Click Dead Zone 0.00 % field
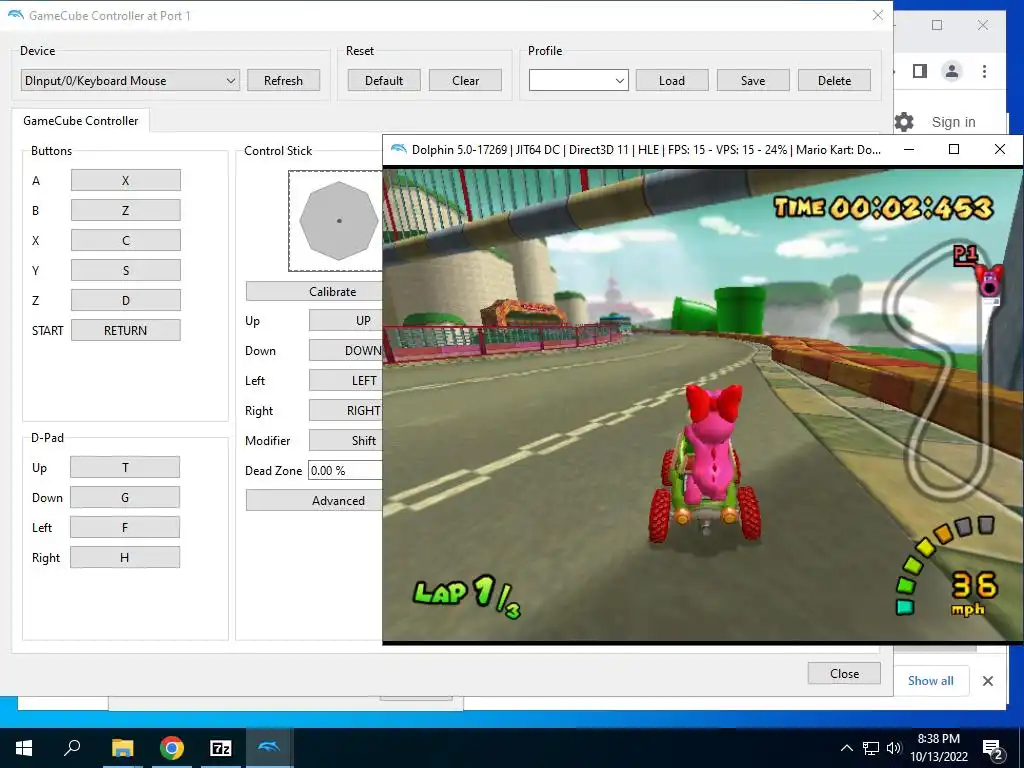 (345, 471)
